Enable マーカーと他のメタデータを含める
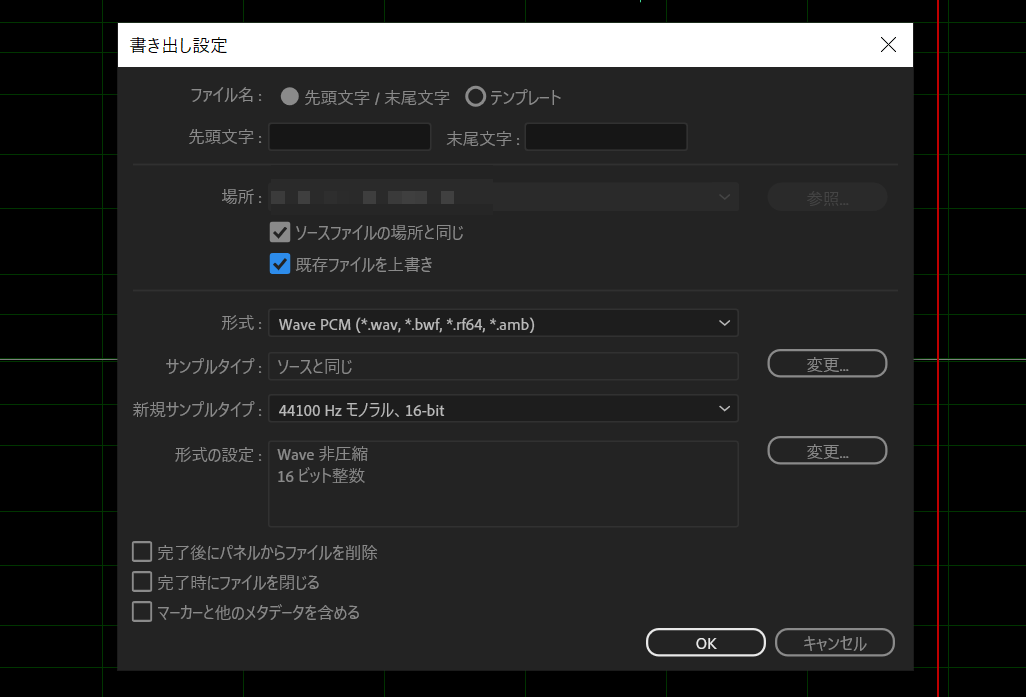The width and height of the screenshot is (1026, 697). click(x=141, y=611)
